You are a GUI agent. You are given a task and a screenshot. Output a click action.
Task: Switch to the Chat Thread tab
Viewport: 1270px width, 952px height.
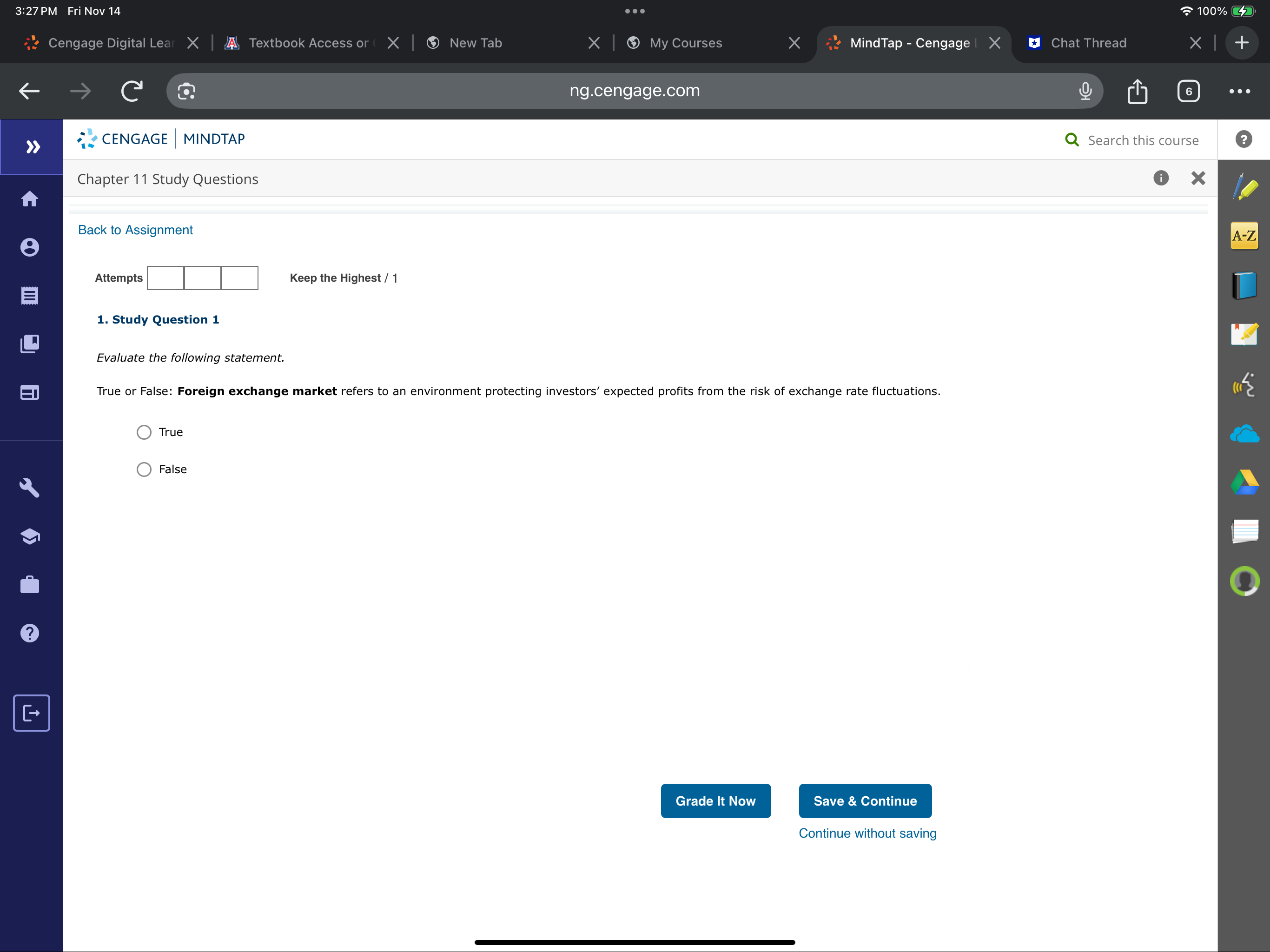coord(1088,43)
